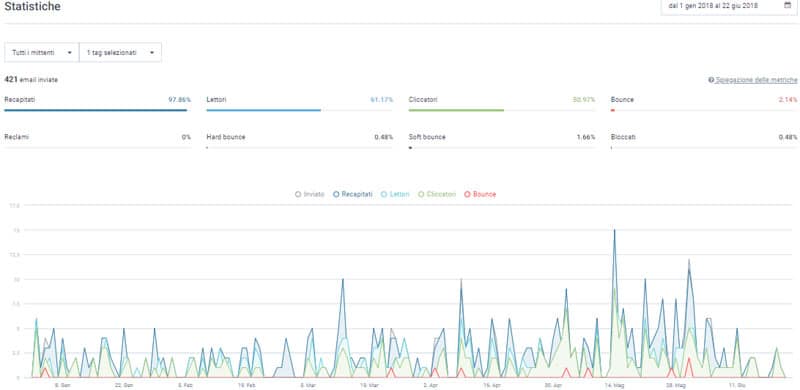Click the 97.86% Recapitati value

tap(180, 100)
